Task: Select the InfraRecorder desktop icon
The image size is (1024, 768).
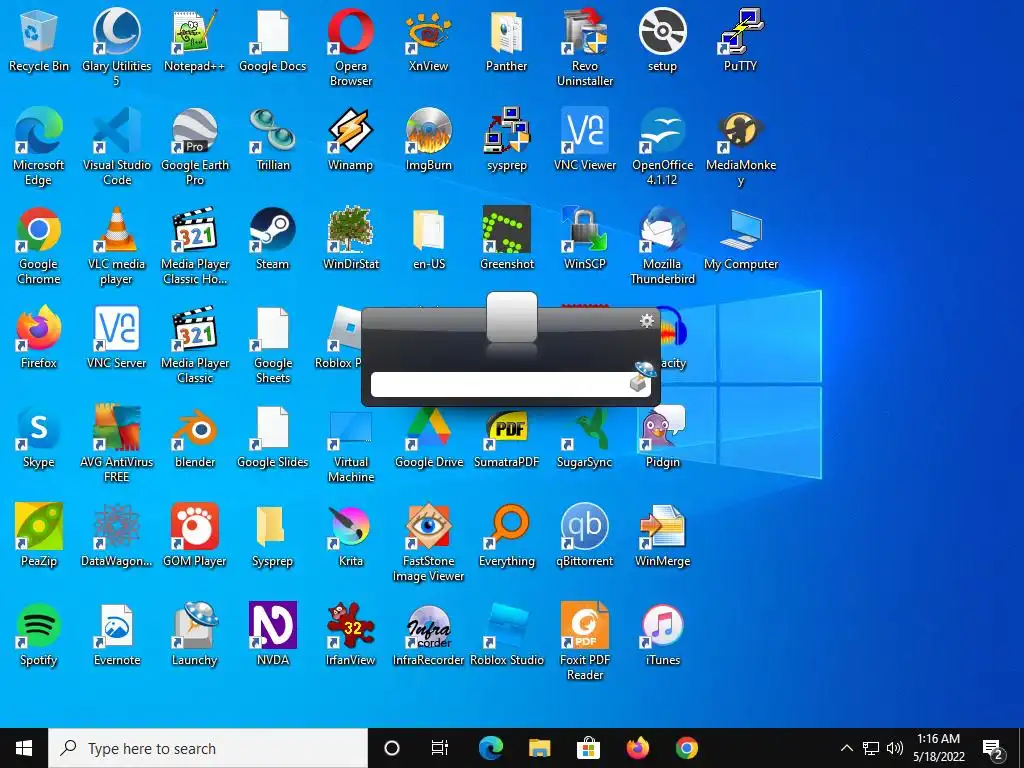Action: tap(428, 635)
